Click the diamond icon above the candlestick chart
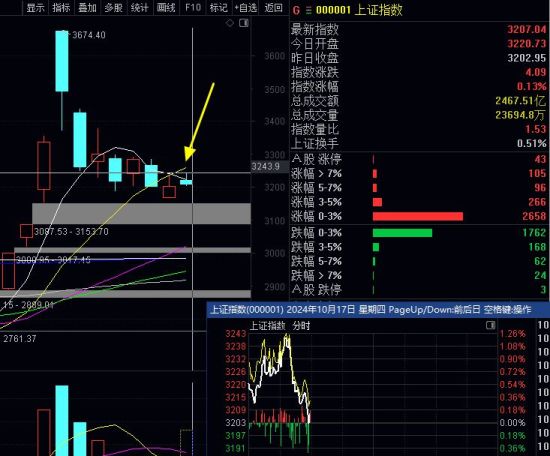 (230, 23)
